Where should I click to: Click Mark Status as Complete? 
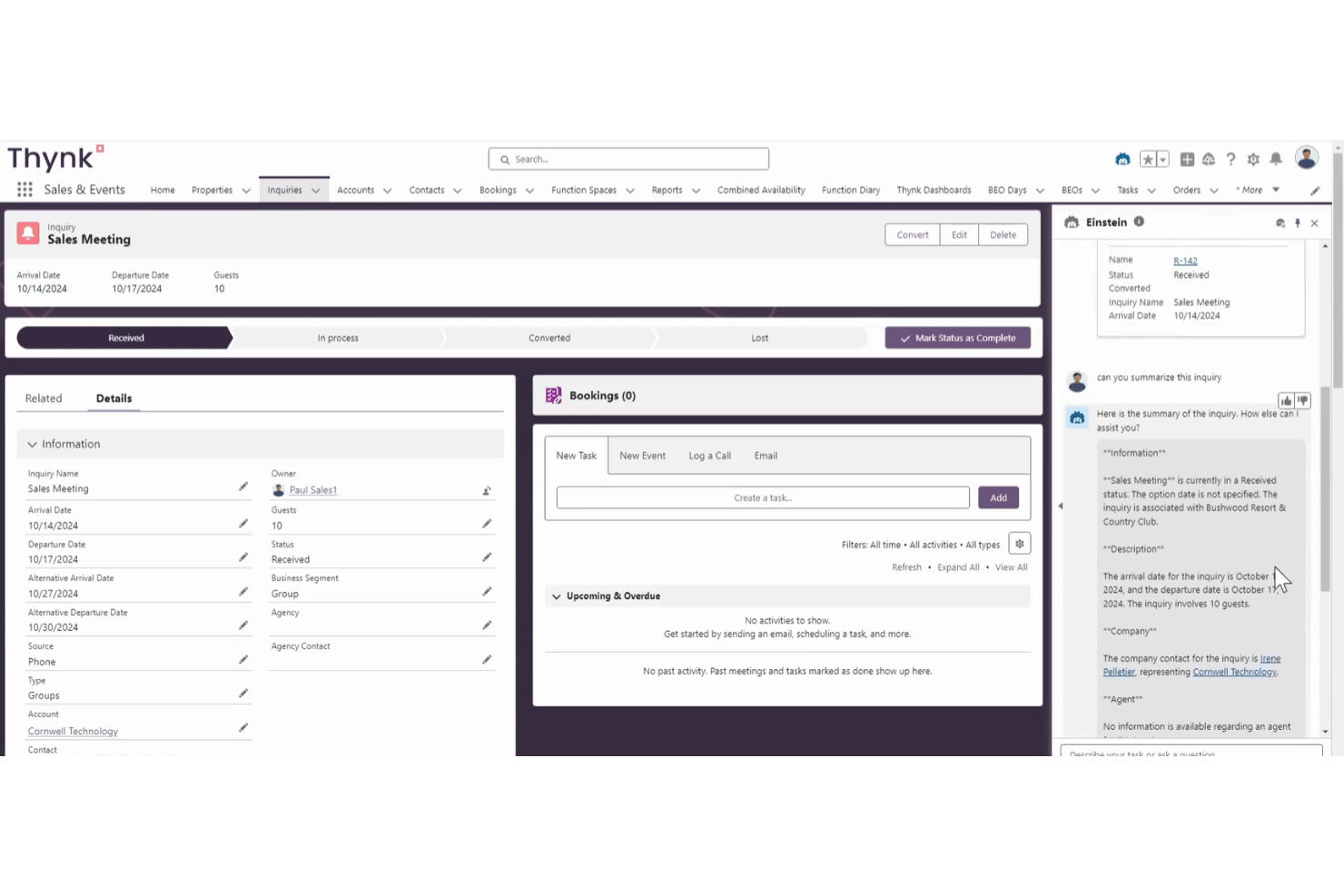958,338
